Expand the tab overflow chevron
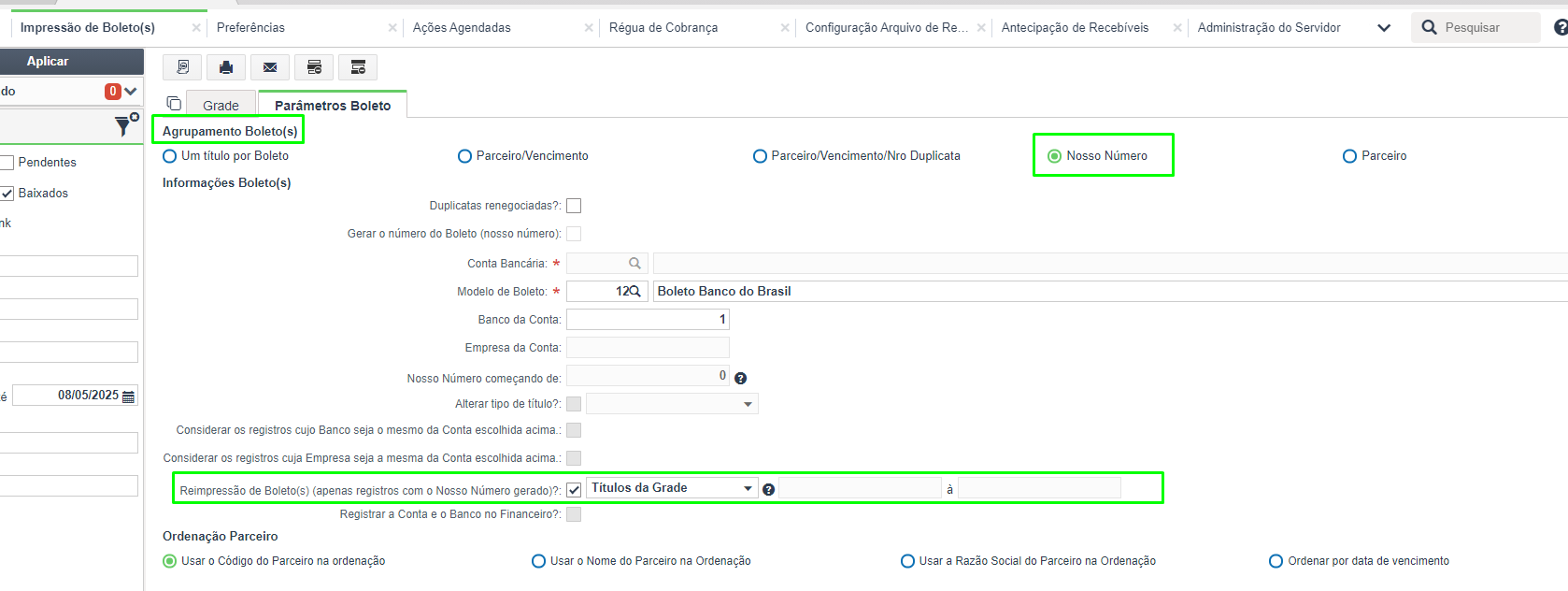 (1384, 28)
